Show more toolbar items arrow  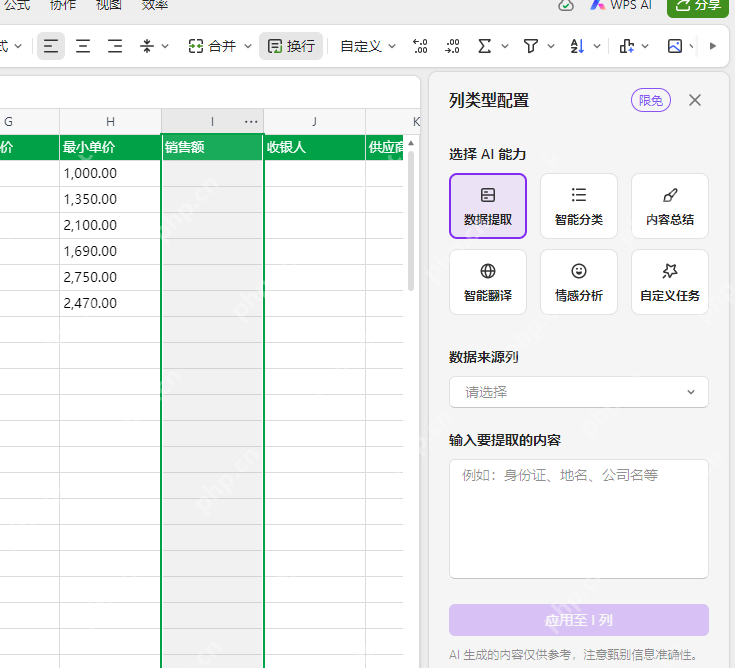click(713, 46)
